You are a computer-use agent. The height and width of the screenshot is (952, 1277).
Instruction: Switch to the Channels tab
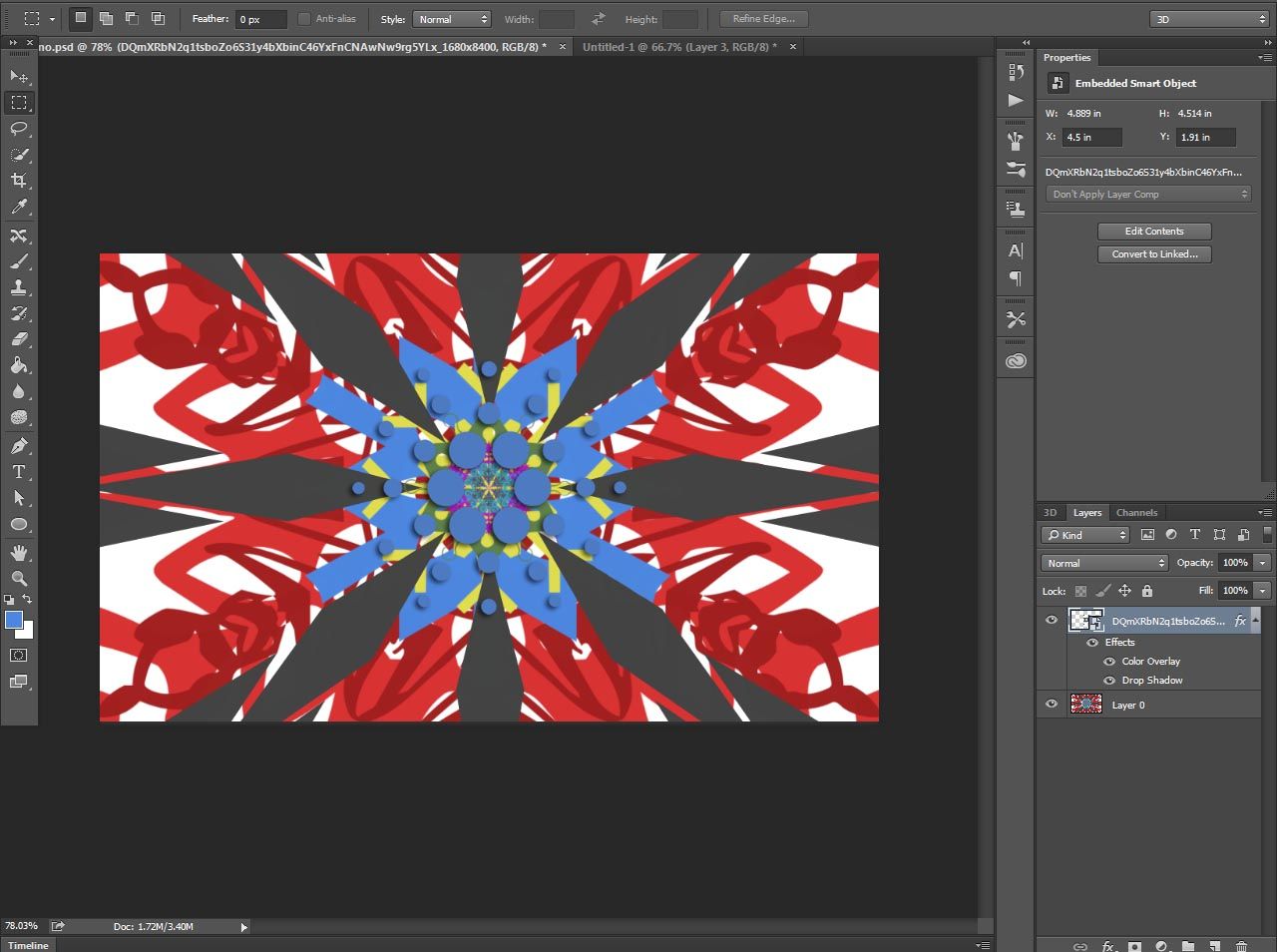[x=1136, y=513]
